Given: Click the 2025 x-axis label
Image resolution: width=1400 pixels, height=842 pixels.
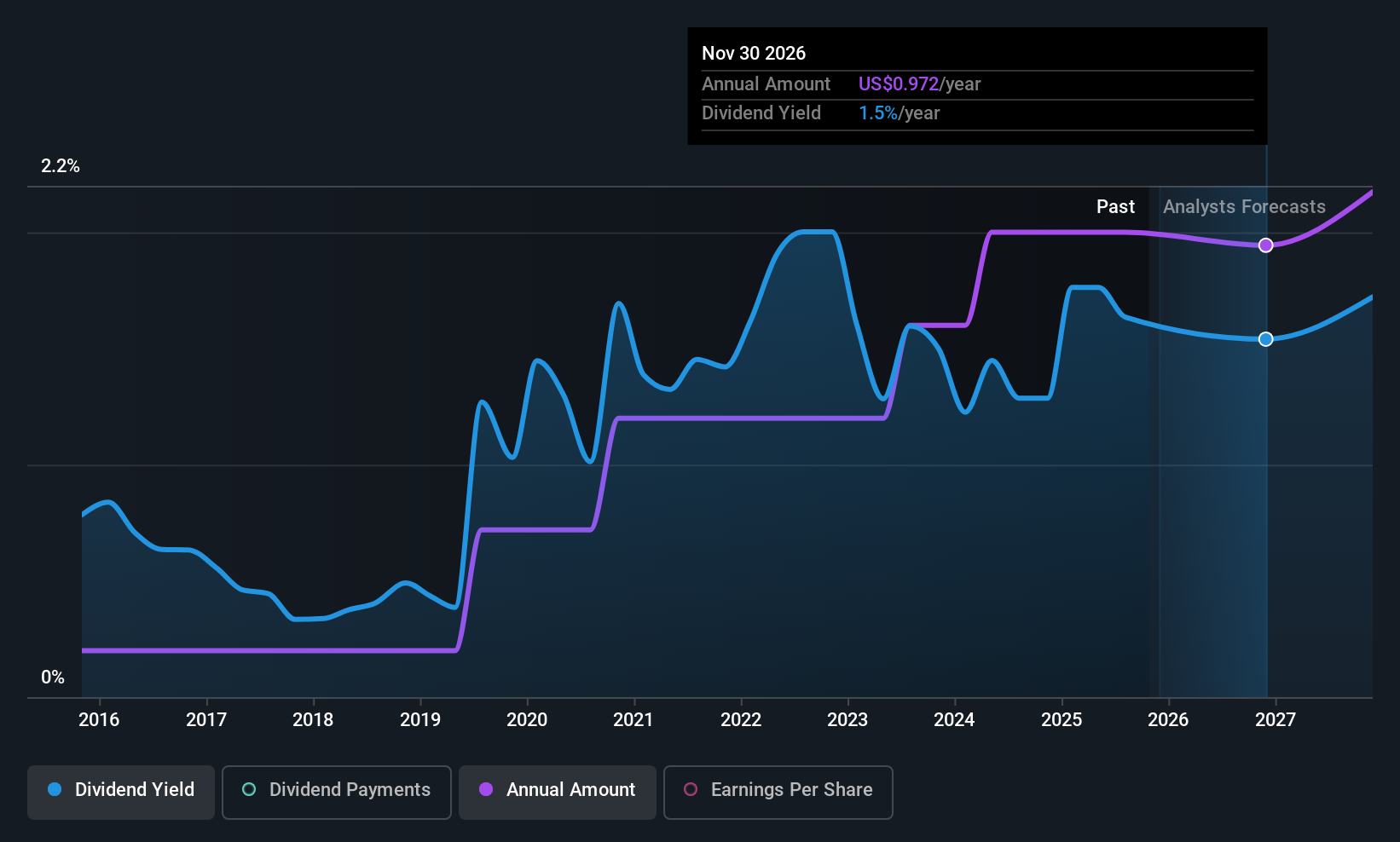Looking at the screenshot, I should pos(1062,720).
